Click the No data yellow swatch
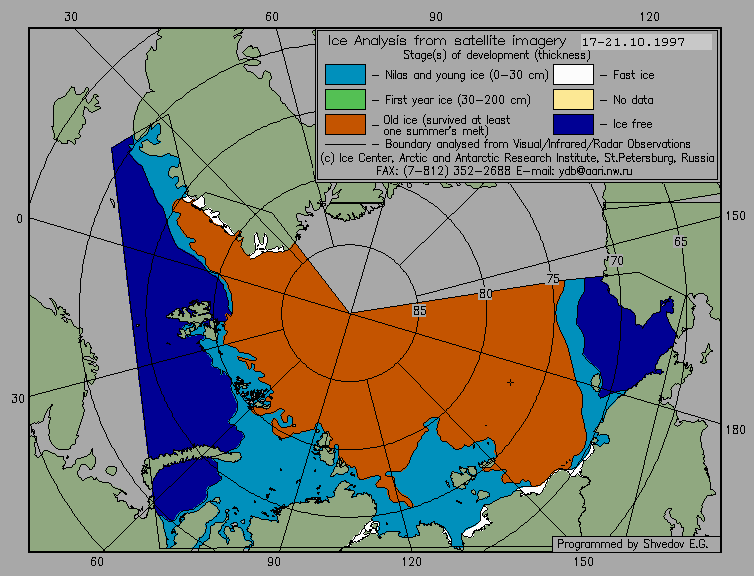Viewport: 754px width, 576px height. tap(573, 100)
